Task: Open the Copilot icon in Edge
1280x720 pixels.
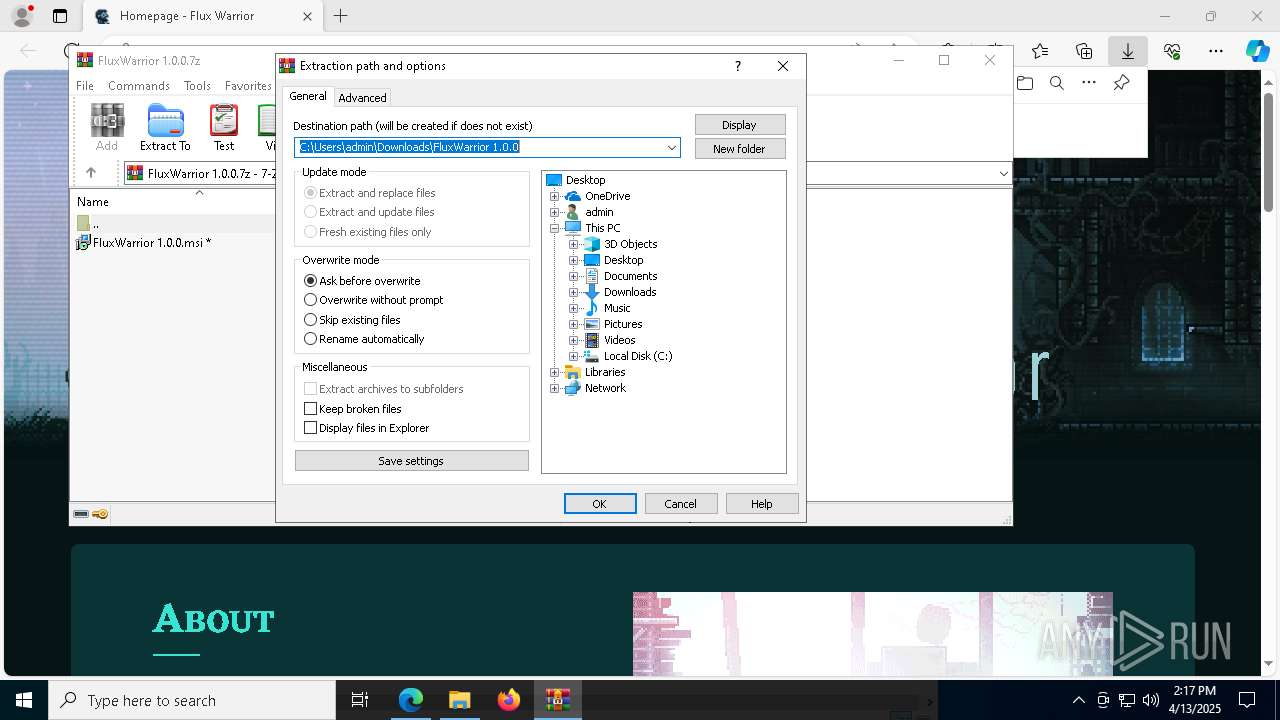Action: click(x=1257, y=51)
